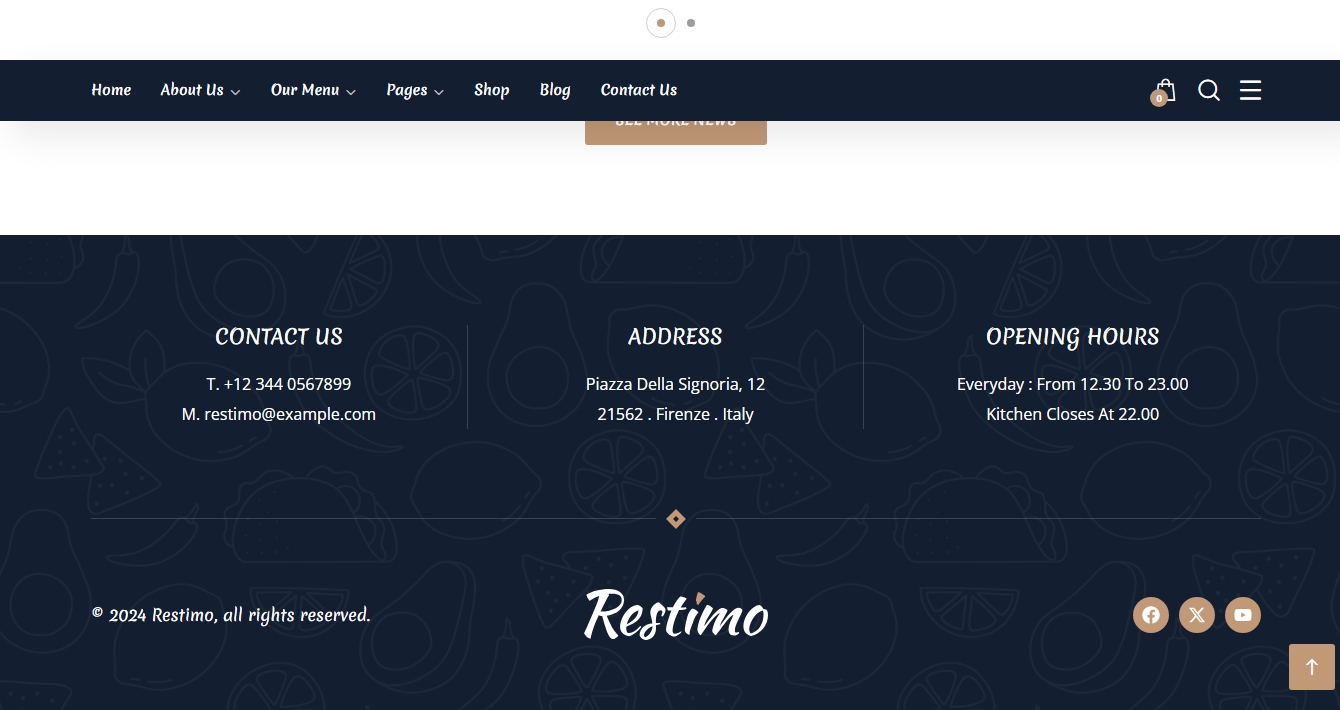Go to the Home page
1340x710 pixels.
[x=111, y=90]
